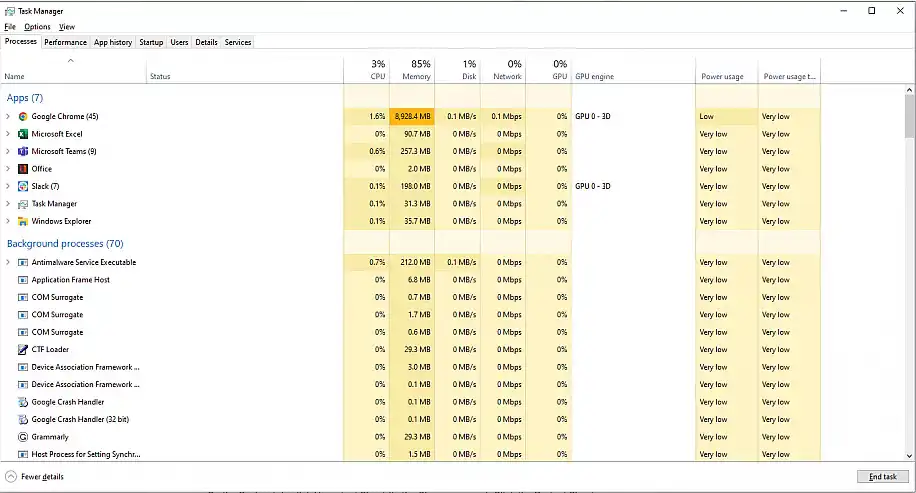Click the Microsoft Excel icon
Image resolution: width=916 pixels, height=493 pixels.
(x=23, y=134)
